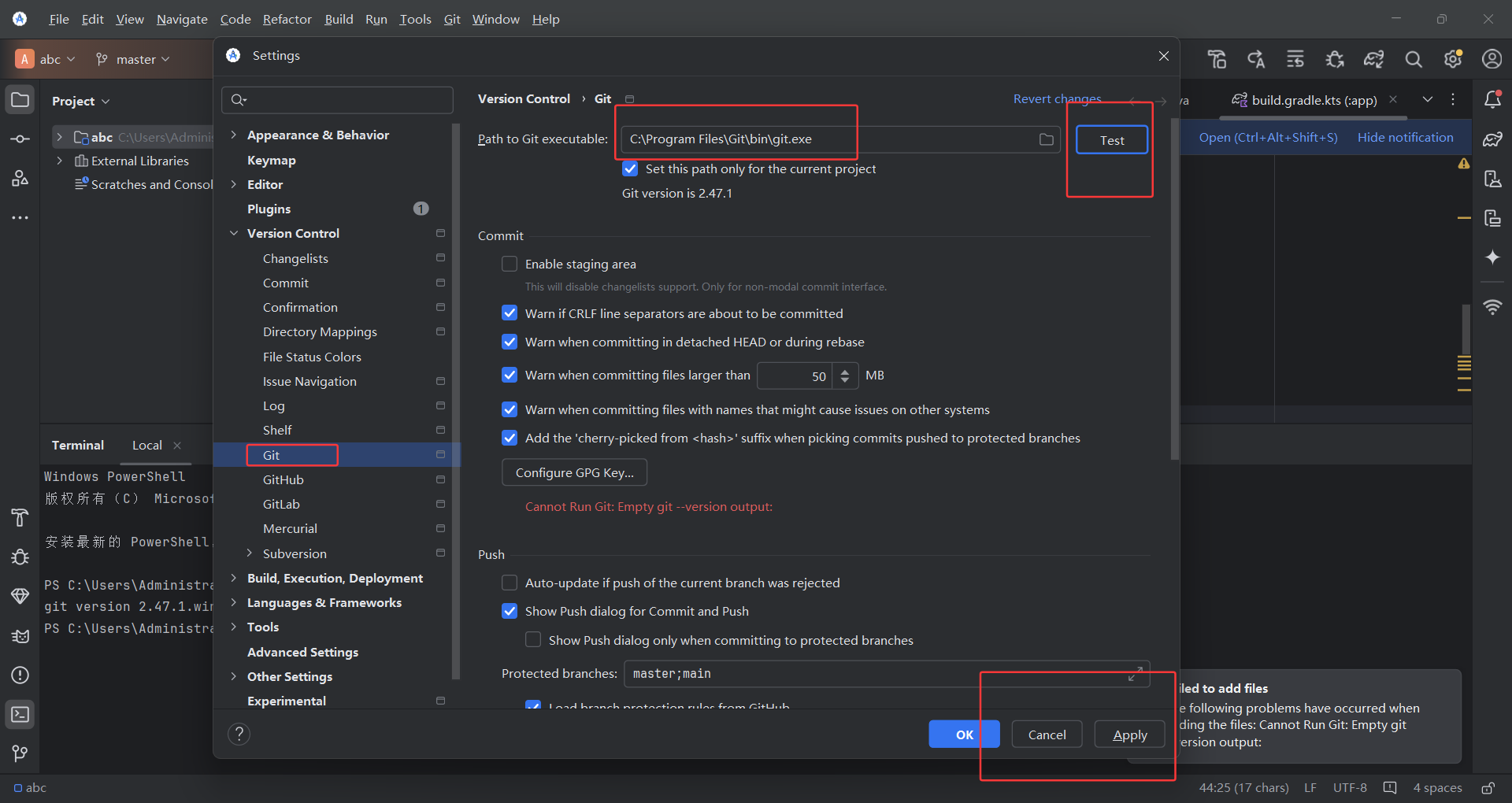Collapse the Version Control node
This screenshot has height=803, width=1512.
point(233,233)
